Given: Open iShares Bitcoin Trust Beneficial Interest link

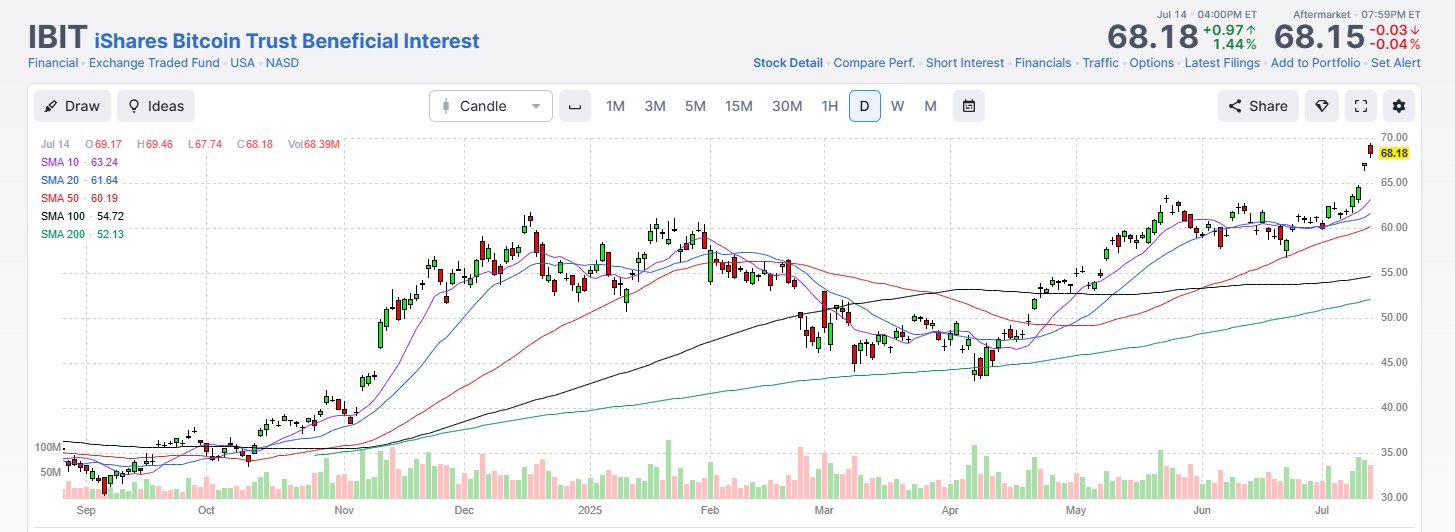Looking at the screenshot, I should tap(287, 41).
